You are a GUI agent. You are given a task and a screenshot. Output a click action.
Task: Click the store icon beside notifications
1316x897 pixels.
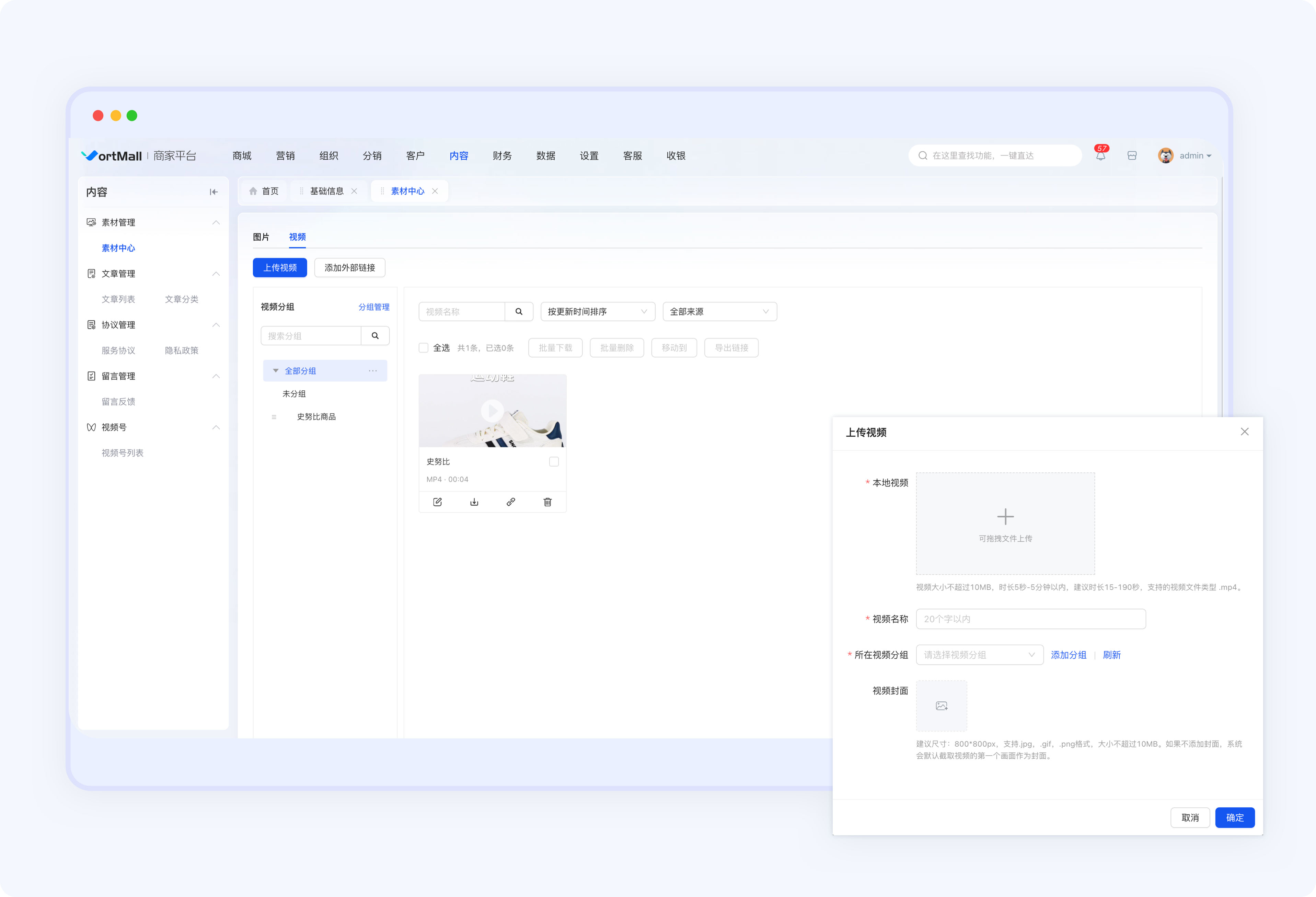coord(1131,156)
